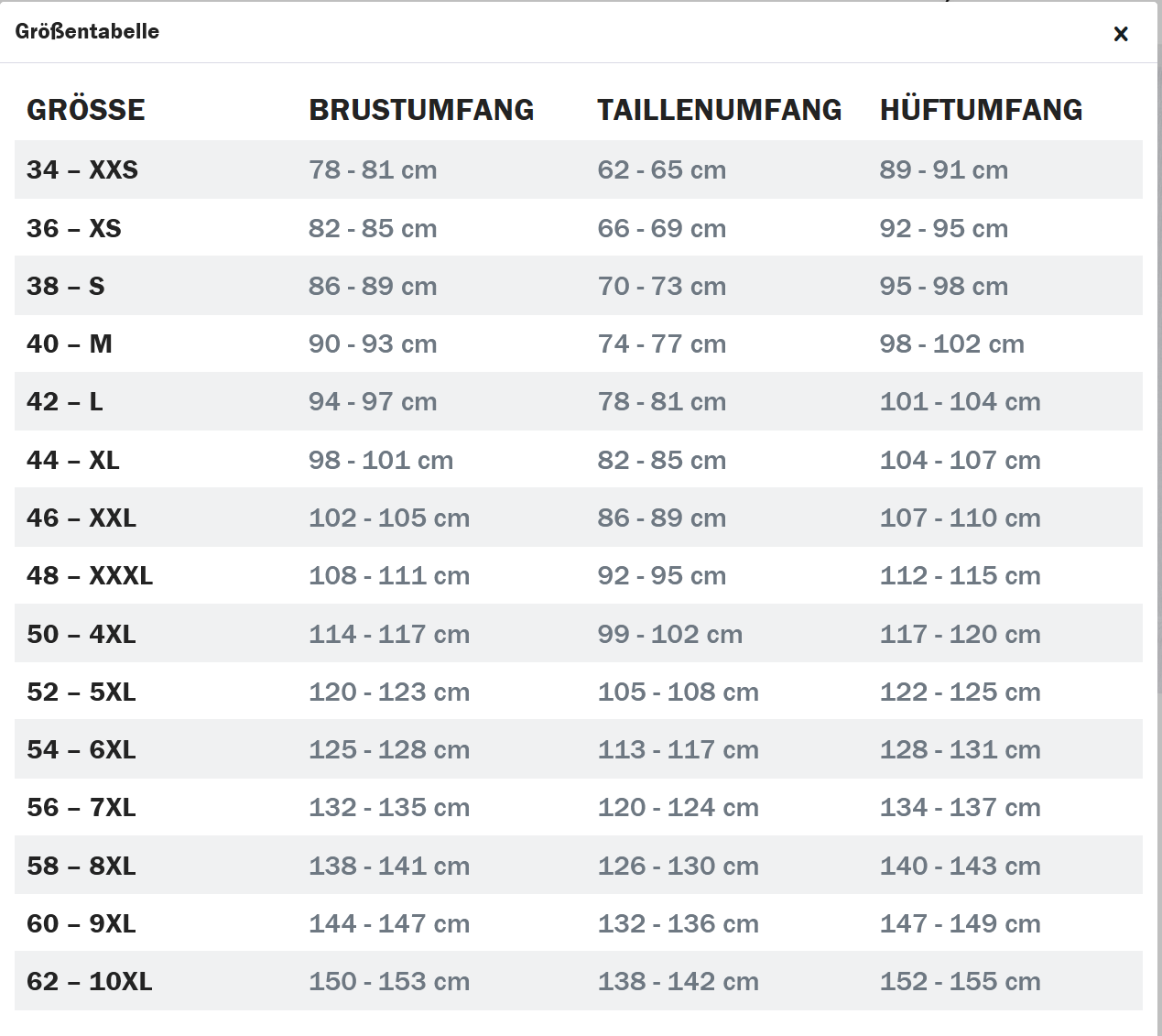Click Taillenumfang value 132 - 136 cm
1162x1036 pixels.
point(679,923)
